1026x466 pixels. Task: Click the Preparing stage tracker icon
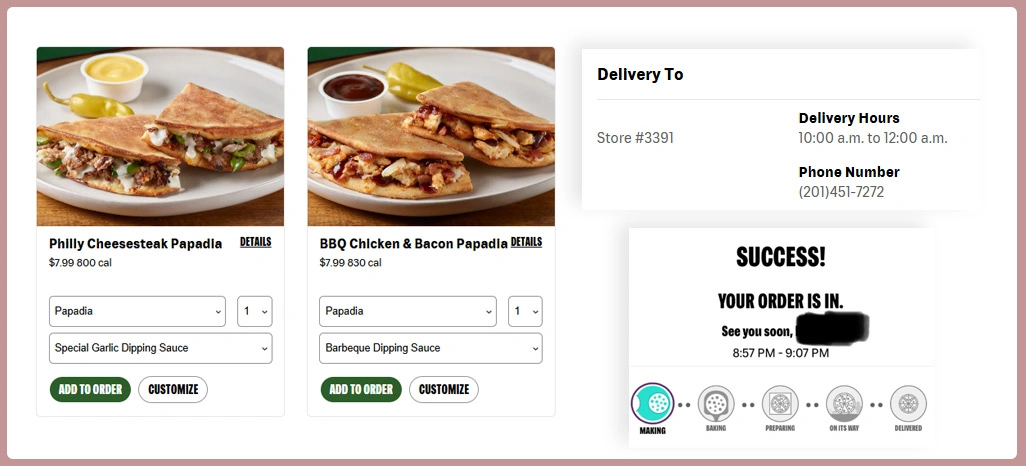780,404
